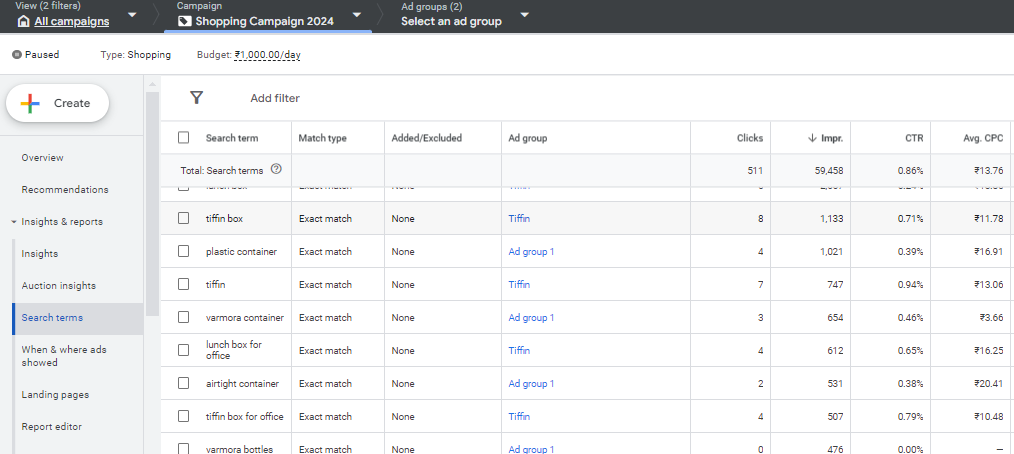Edit the ₹1,000.00/day budget link
This screenshot has width=1014, height=454.
tap(267, 55)
